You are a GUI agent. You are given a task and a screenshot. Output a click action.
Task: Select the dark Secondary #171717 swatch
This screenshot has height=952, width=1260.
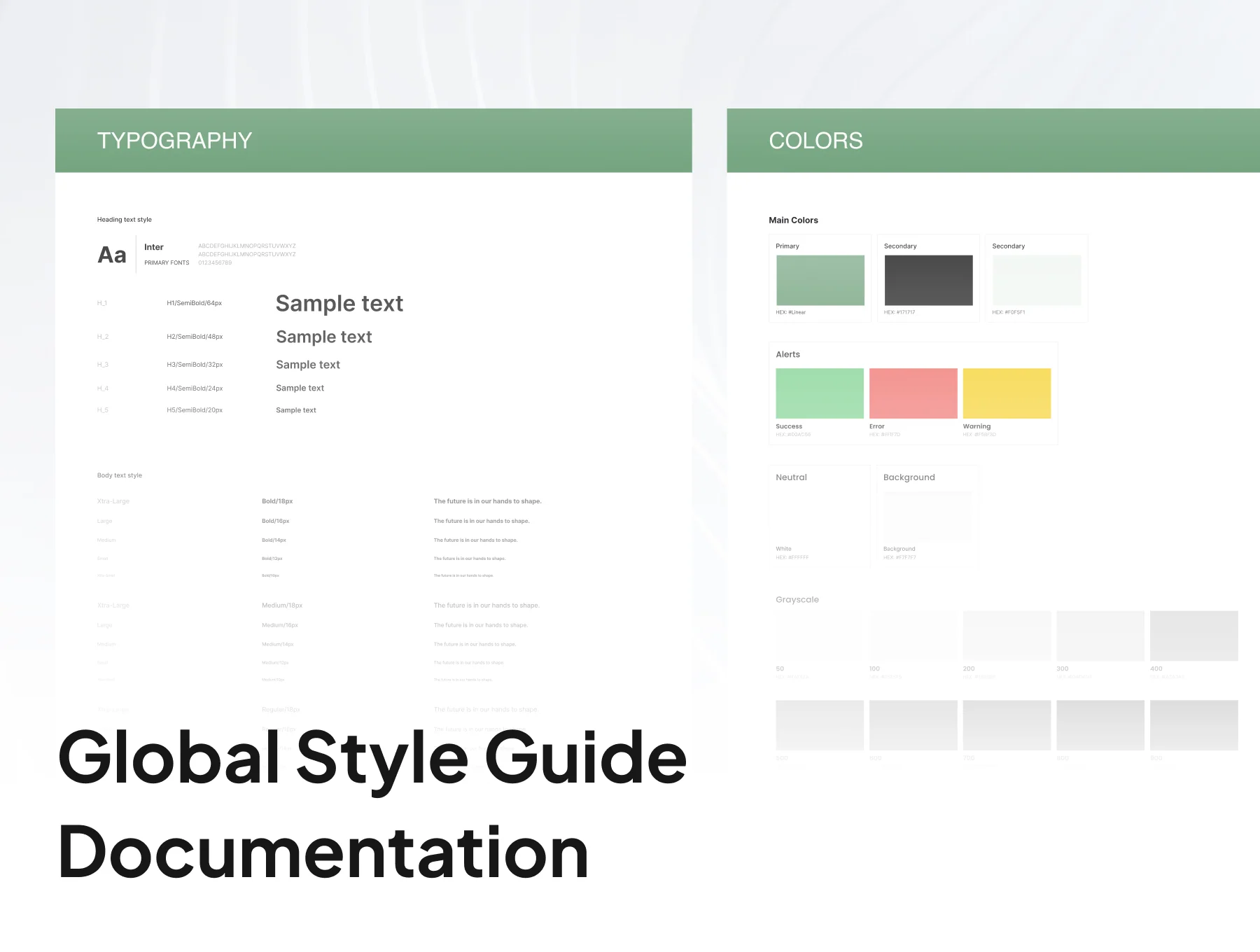928,280
